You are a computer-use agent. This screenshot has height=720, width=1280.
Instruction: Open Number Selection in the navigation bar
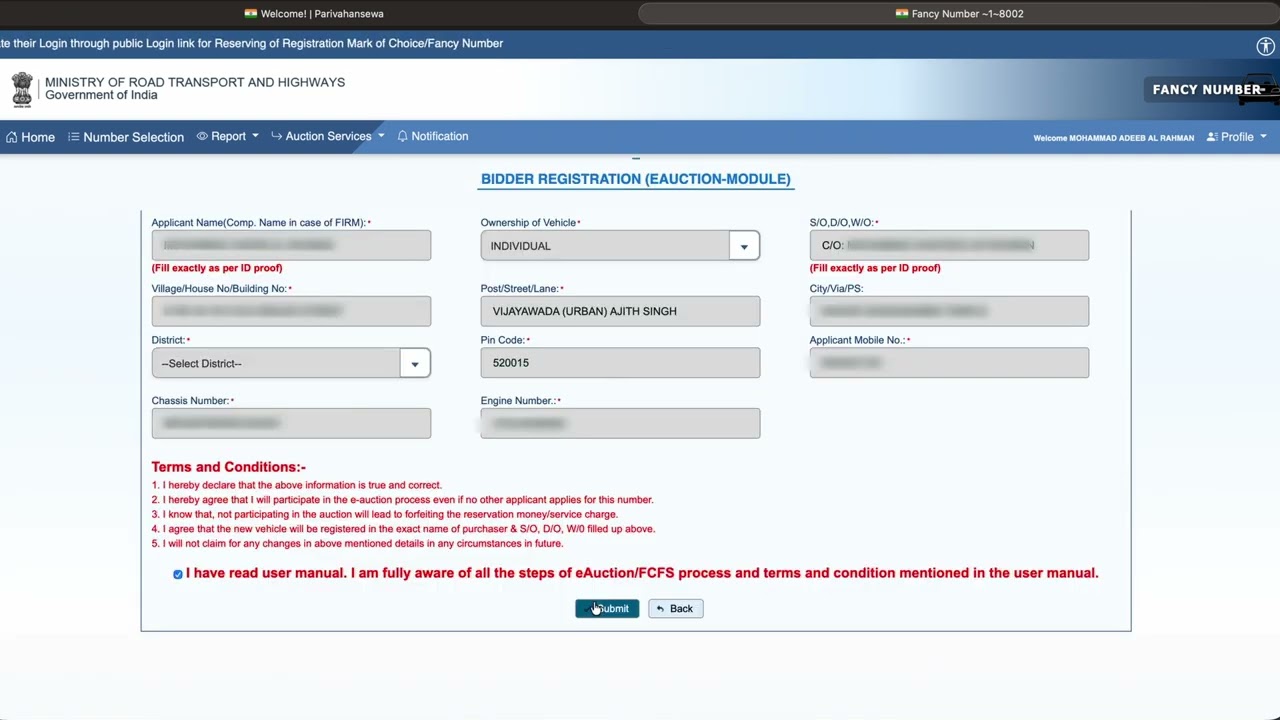click(126, 137)
